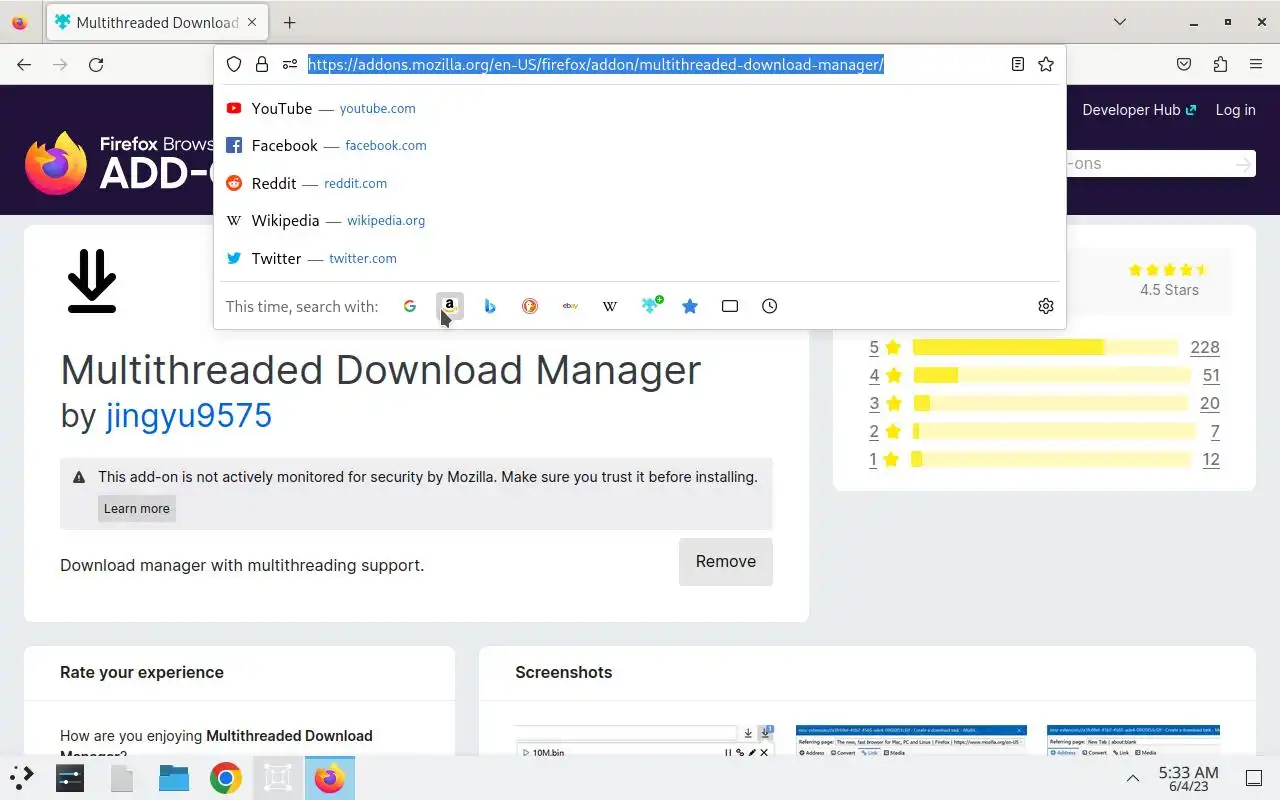Click the 5-star rating bar
Image resolution: width=1280 pixels, height=800 pixels.
point(1045,347)
